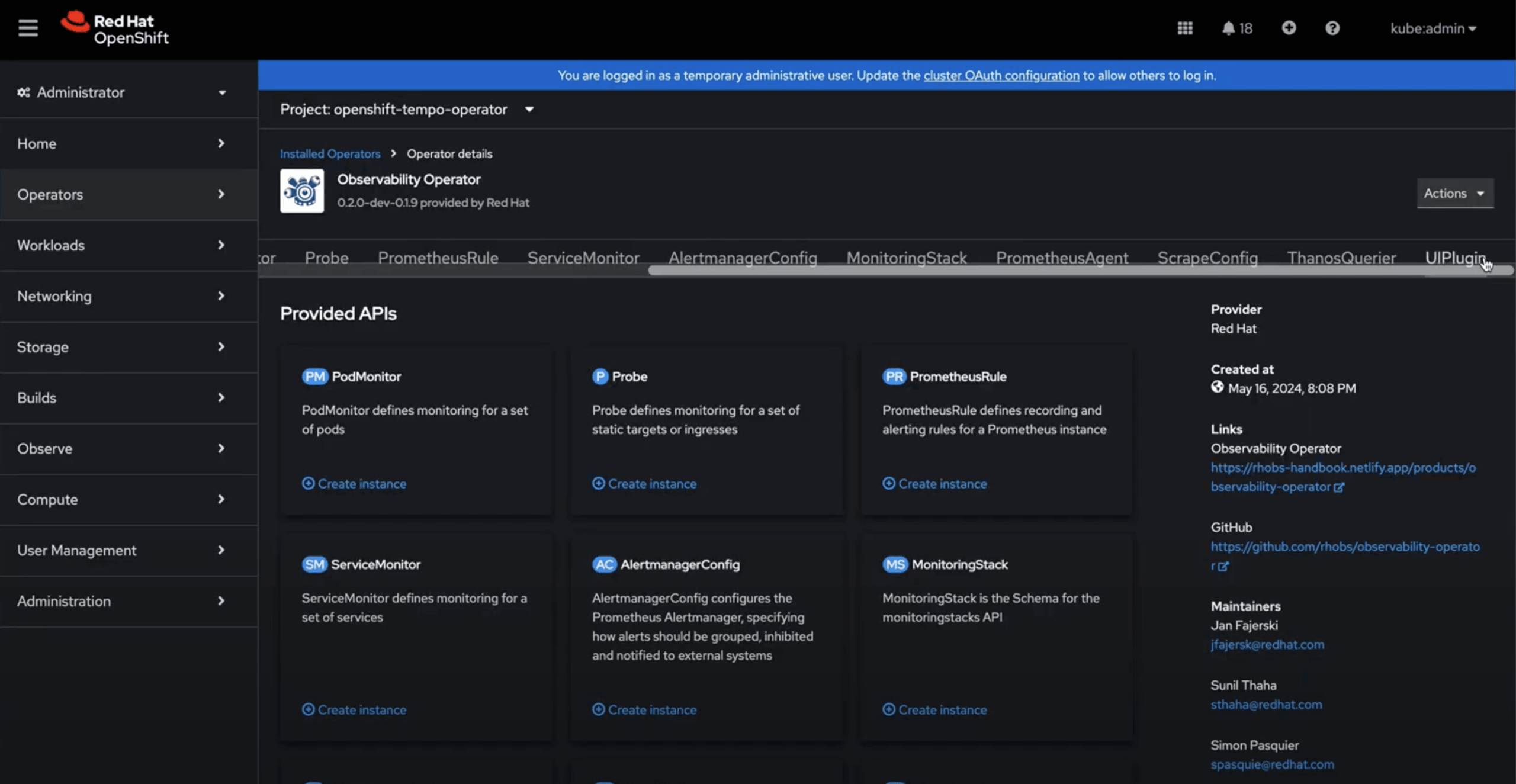This screenshot has width=1516, height=784.
Task: Create instance of PrometheusRule
Action: point(934,484)
